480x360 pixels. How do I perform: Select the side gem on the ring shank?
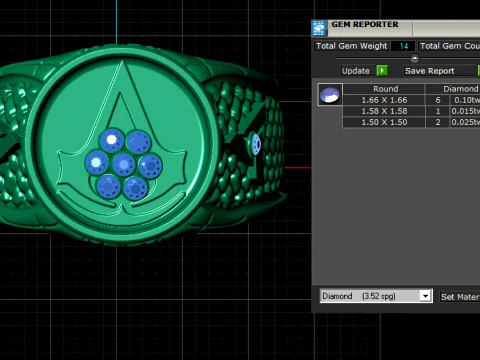tap(256, 144)
